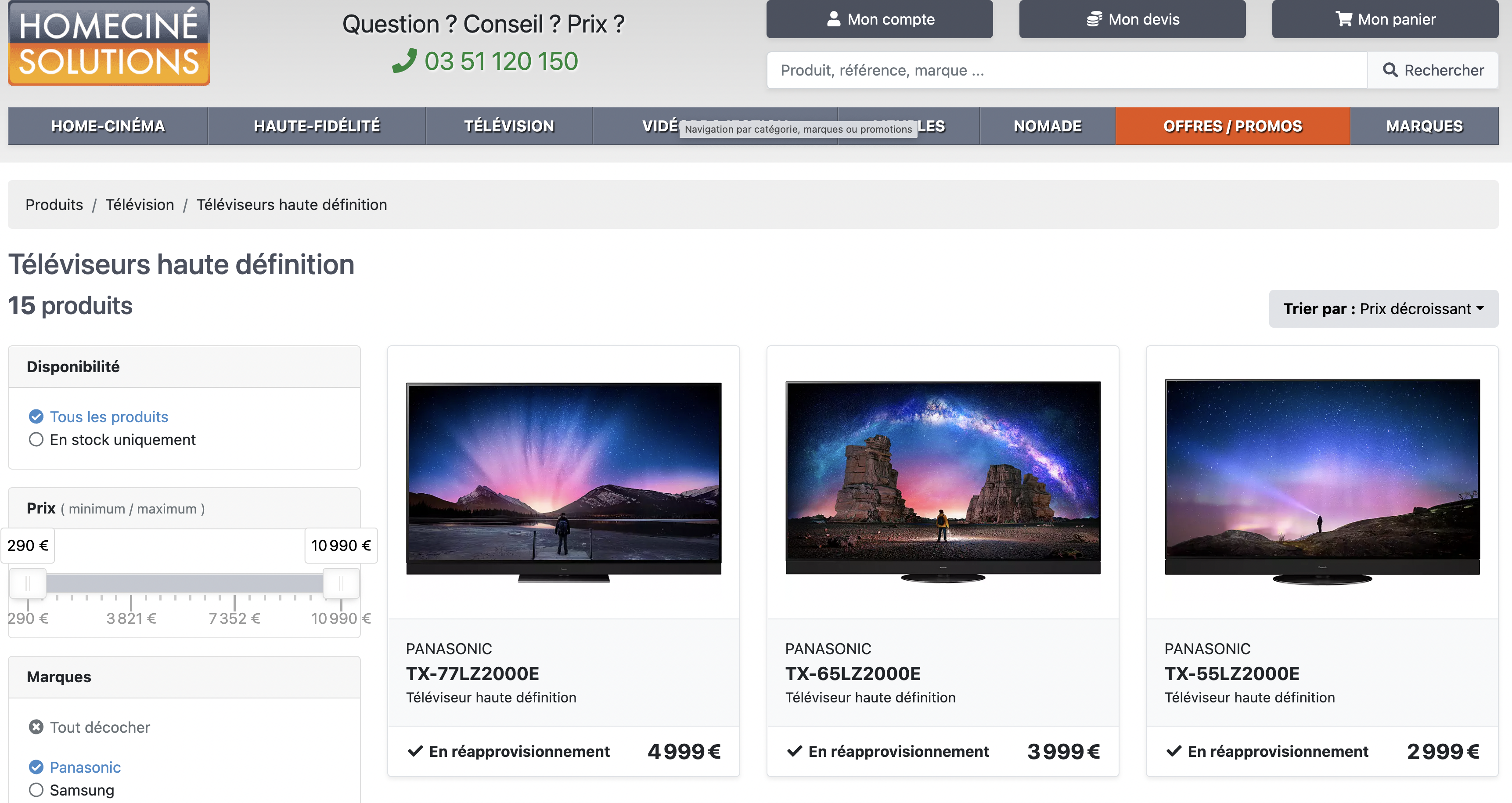This screenshot has width=1512, height=803.
Task: Open the TX-65LZ2000E product link
Action: (x=853, y=673)
